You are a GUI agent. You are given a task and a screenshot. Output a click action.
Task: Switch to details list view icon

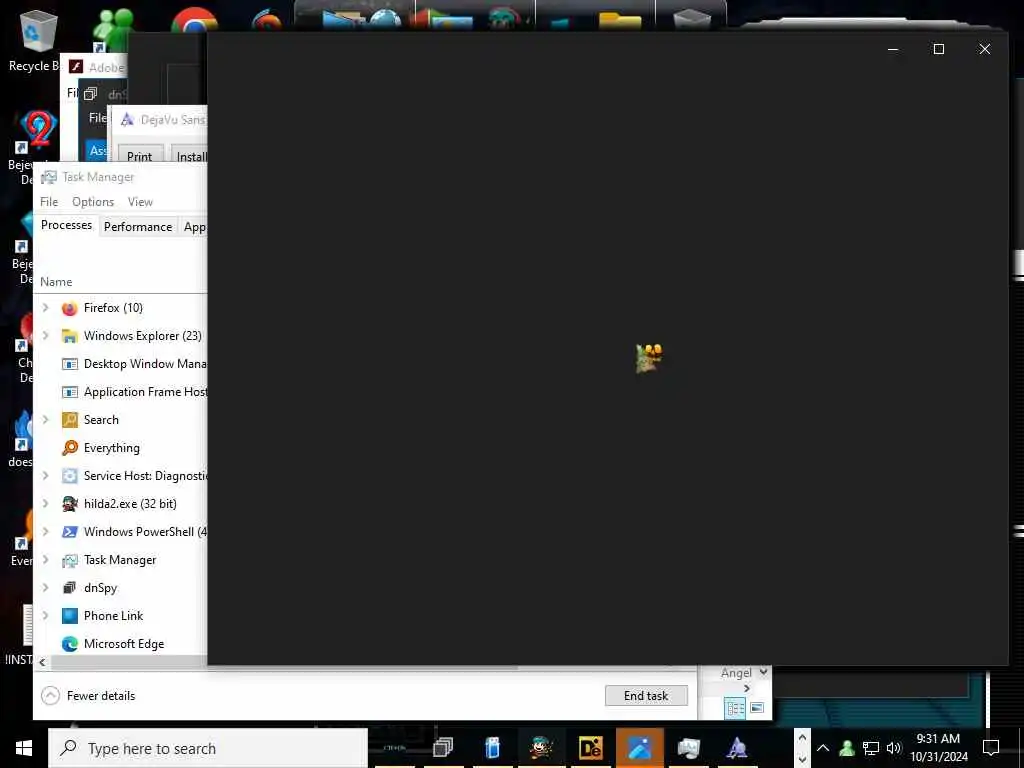735,708
